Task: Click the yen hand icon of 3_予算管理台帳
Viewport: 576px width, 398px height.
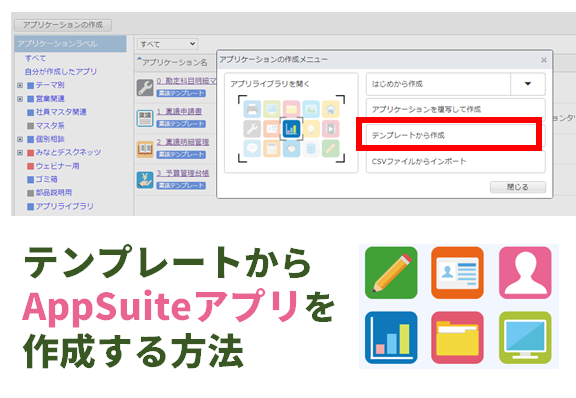Action: (145, 180)
